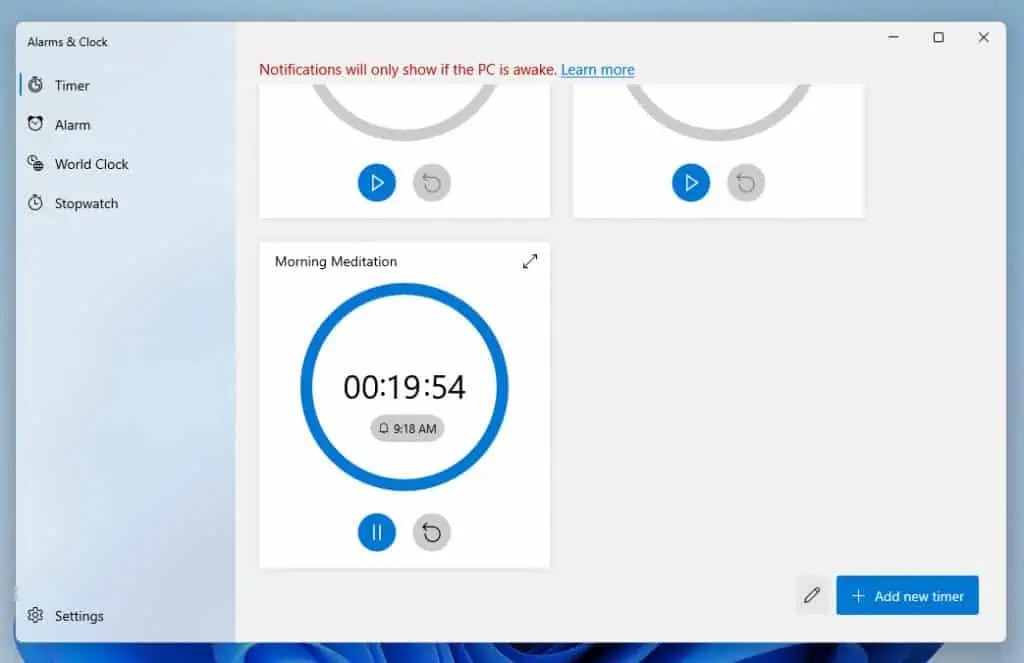1024x663 pixels.
Task: Open the Learn more link
Action: coord(597,69)
